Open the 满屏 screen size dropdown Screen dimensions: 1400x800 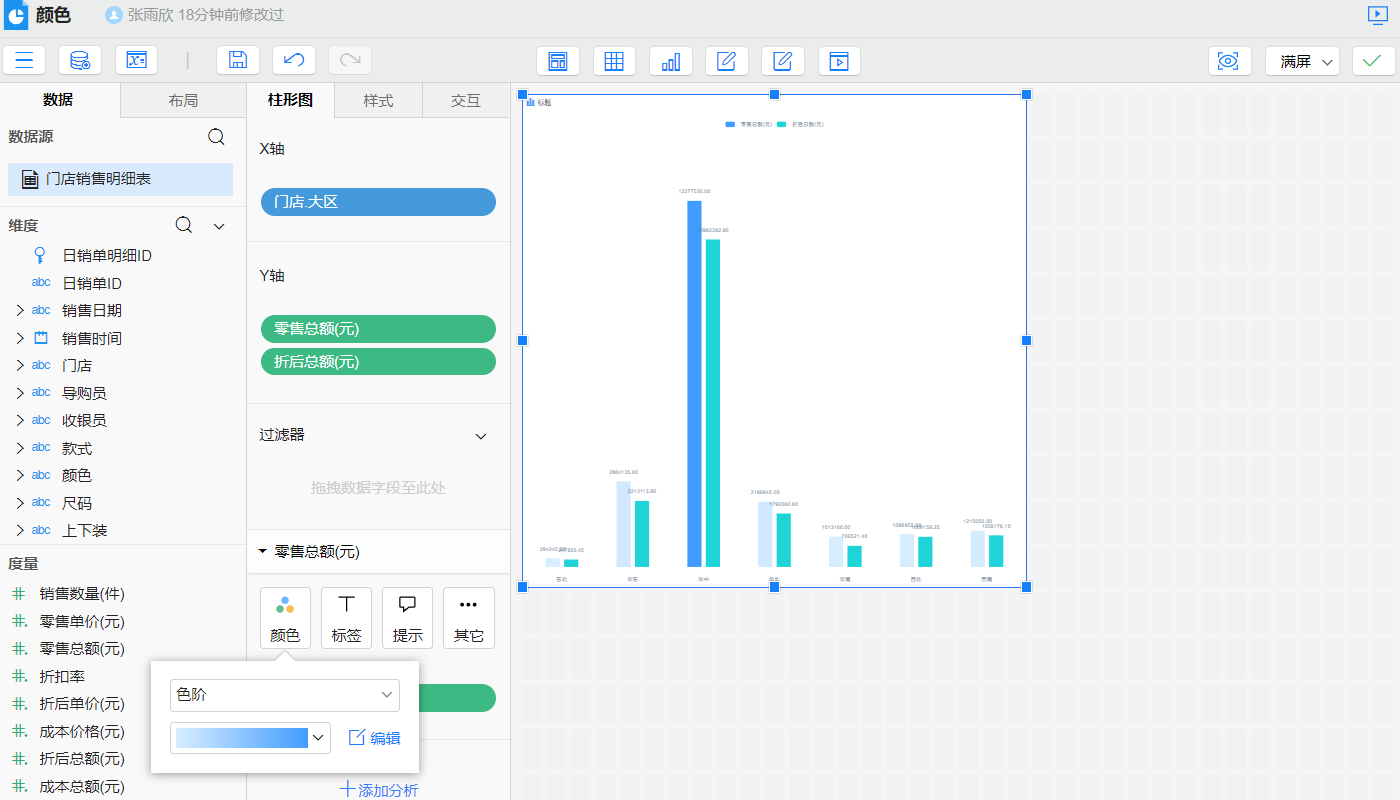(1302, 61)
